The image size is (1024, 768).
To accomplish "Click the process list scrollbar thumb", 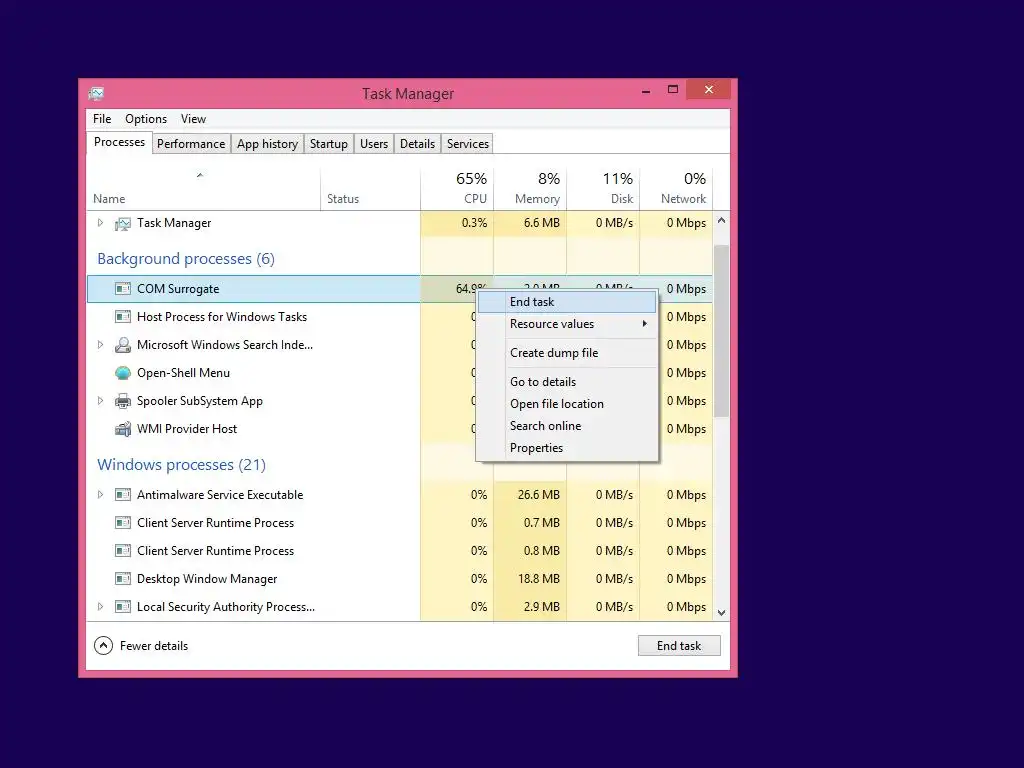I will pos(722,331).
